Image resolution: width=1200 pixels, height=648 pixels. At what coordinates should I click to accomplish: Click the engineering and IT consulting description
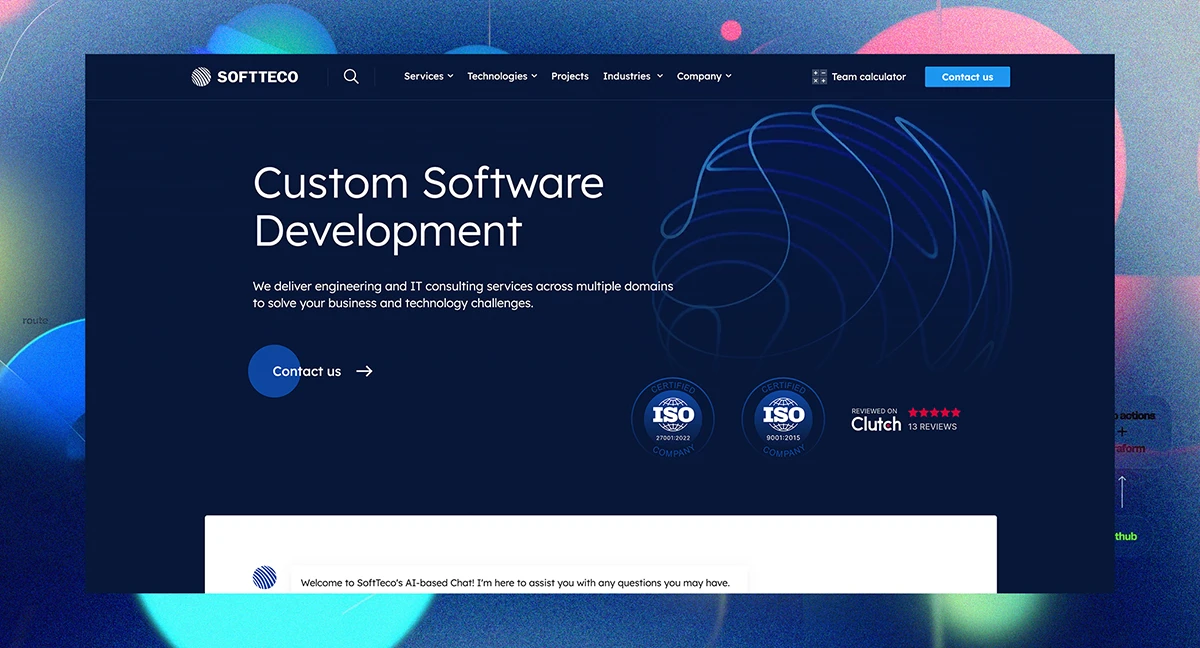click(463, 294)
